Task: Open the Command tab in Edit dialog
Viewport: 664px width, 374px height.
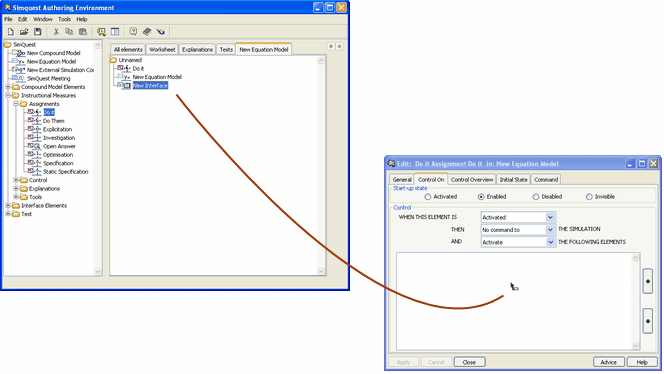Action: [x=546, y=180]
